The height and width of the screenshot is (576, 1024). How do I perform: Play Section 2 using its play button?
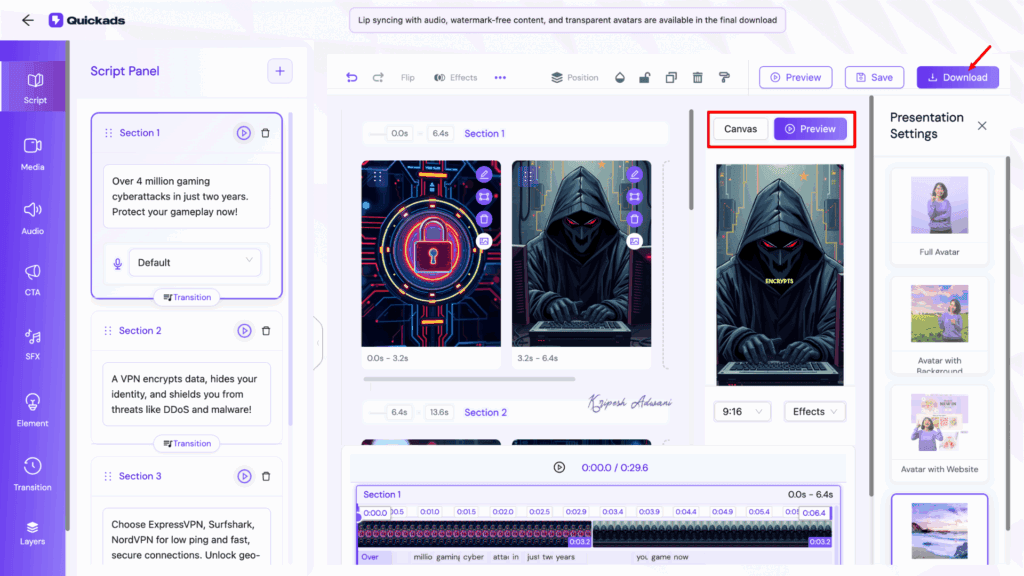click(x=244, y=330)
